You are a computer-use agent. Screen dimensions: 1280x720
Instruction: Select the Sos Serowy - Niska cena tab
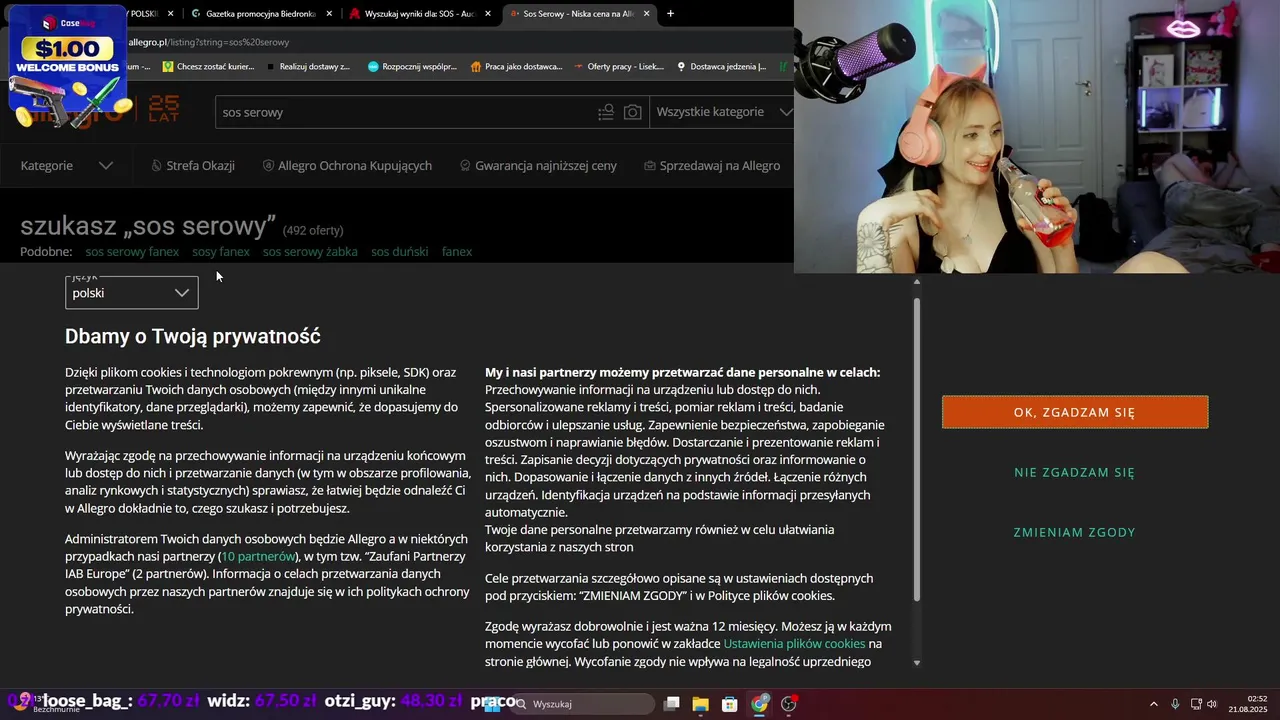point(579,14)
